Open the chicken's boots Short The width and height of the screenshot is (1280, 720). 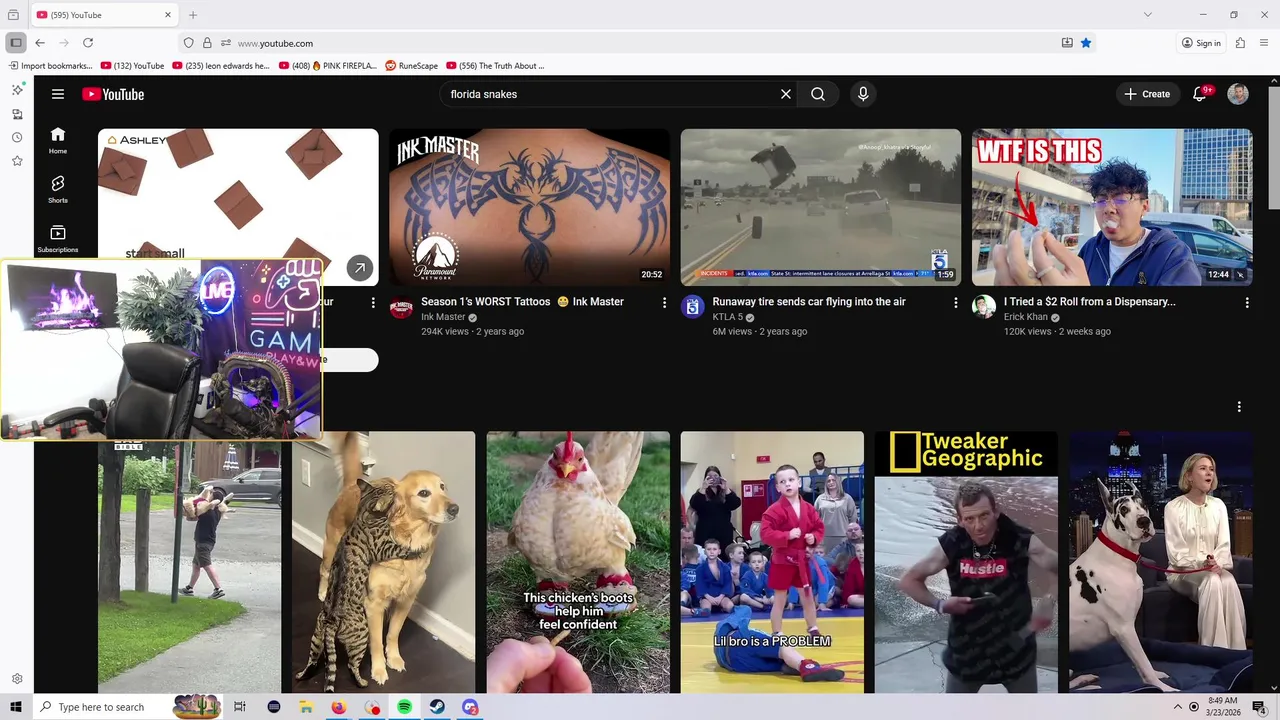pyautogui.click(x=578, y=562)
